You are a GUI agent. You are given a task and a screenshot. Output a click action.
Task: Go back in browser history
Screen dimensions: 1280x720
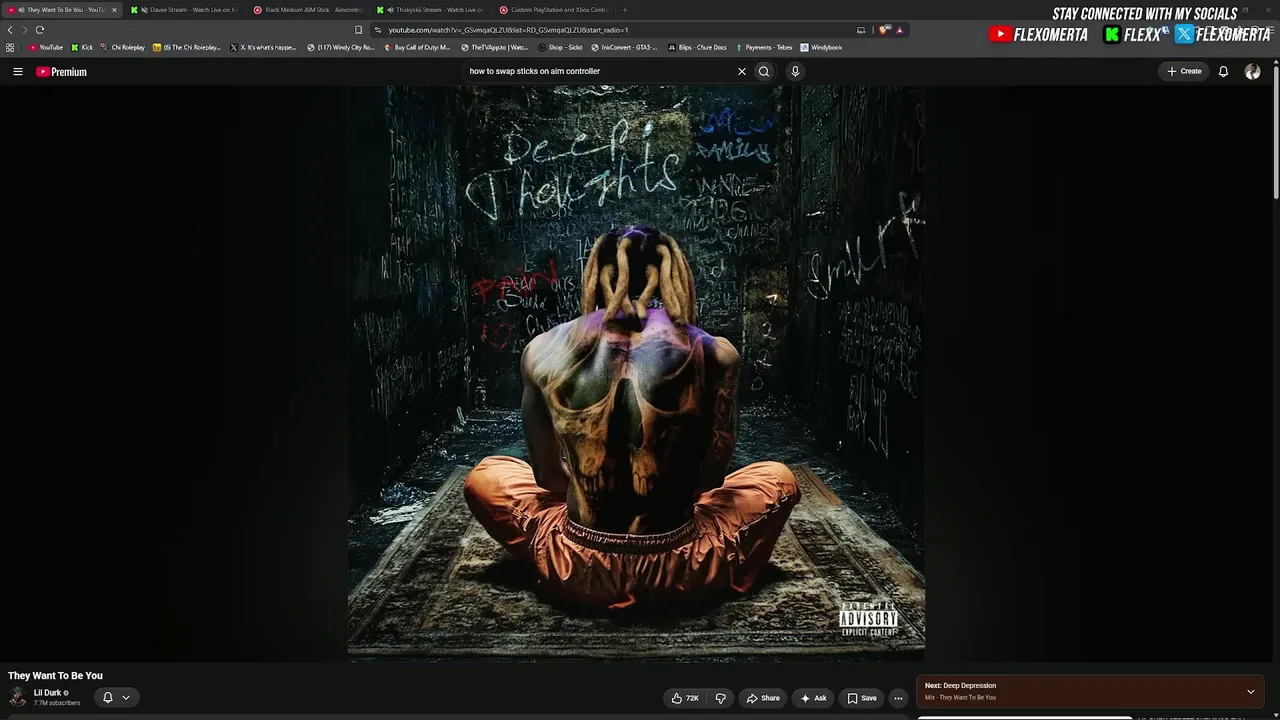pyautogui.click(x=10, y=30)
